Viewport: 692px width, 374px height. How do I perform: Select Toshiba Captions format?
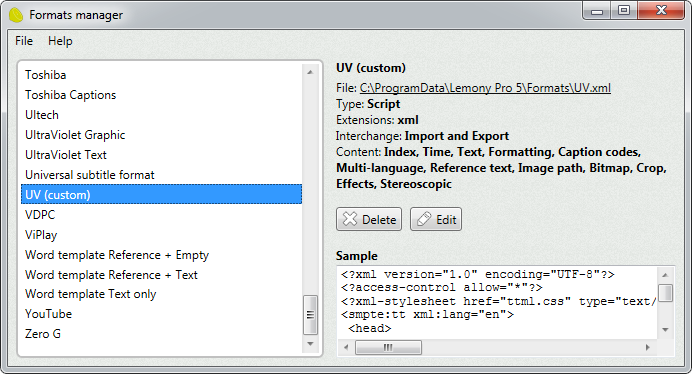coord(162,94)
